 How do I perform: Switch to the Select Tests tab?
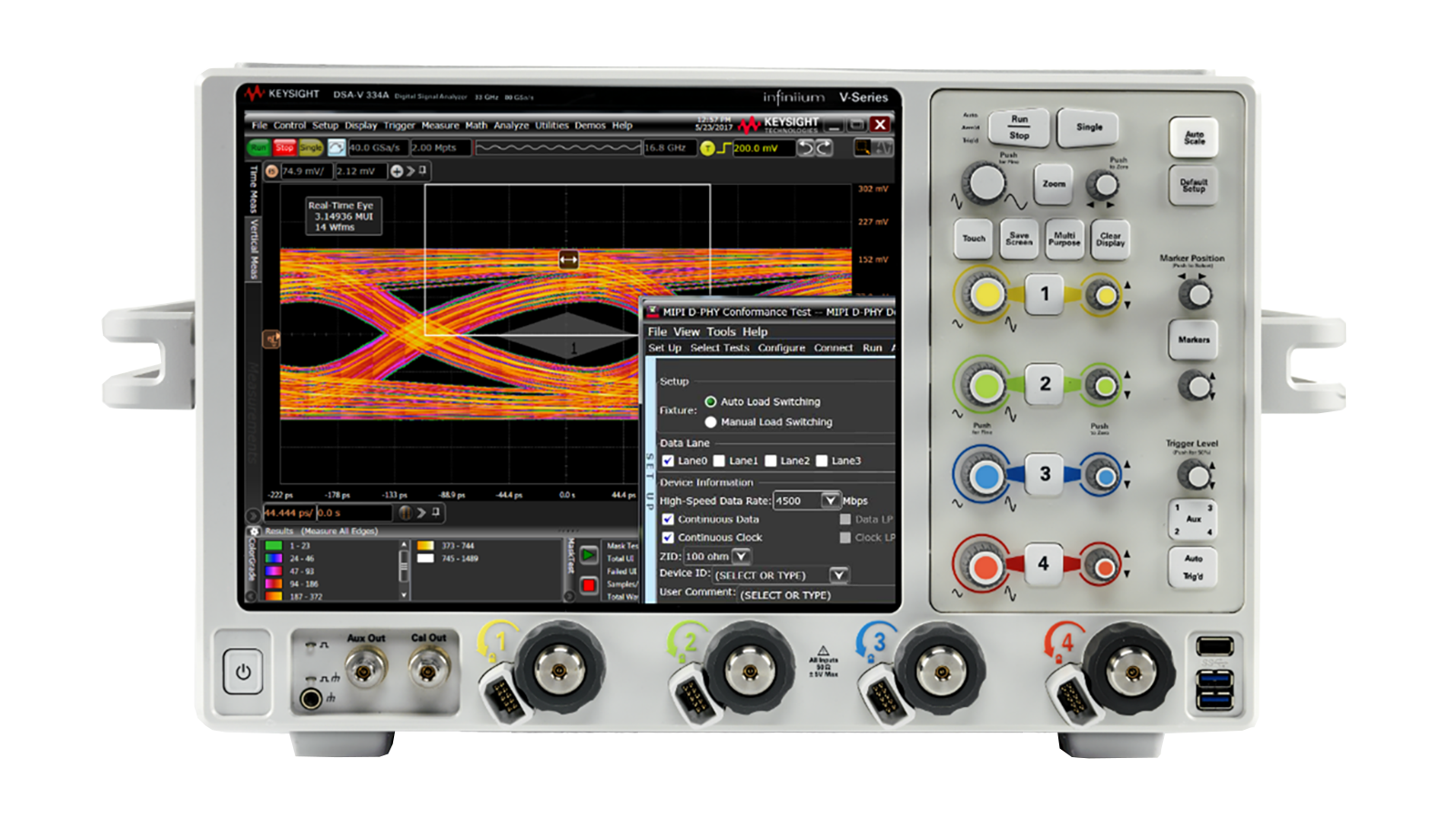coord(719,348)
